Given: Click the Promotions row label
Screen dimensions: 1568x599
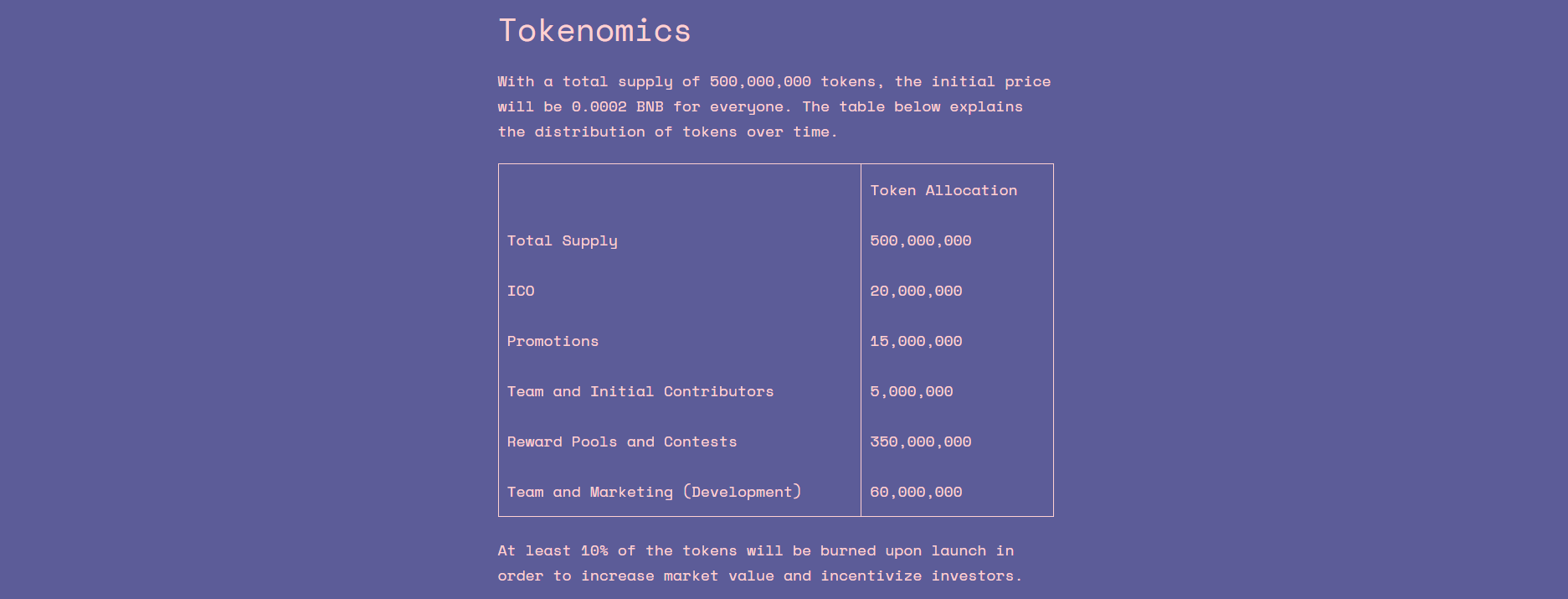Looking at the screenshot, I should [x=553, y=341].
